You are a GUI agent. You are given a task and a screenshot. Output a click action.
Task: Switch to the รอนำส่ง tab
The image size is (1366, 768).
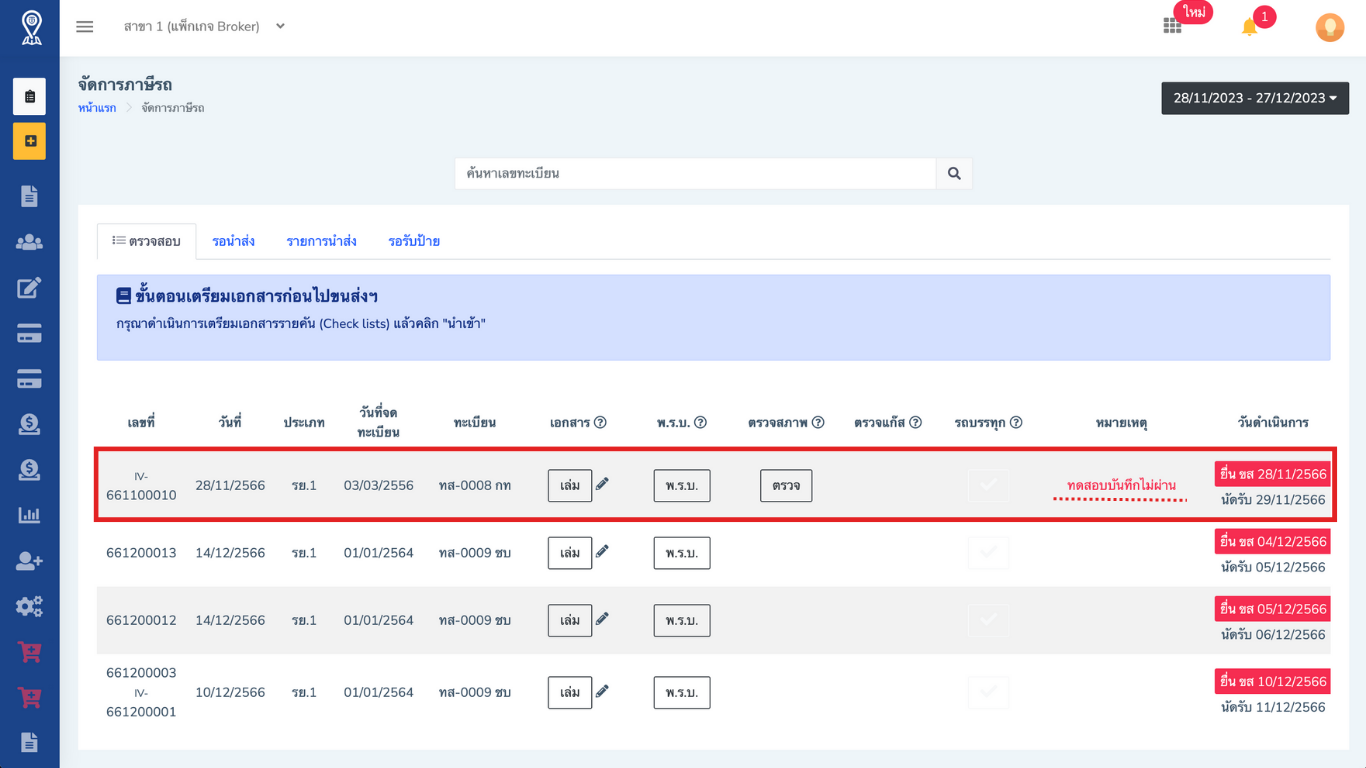[233, 241]
